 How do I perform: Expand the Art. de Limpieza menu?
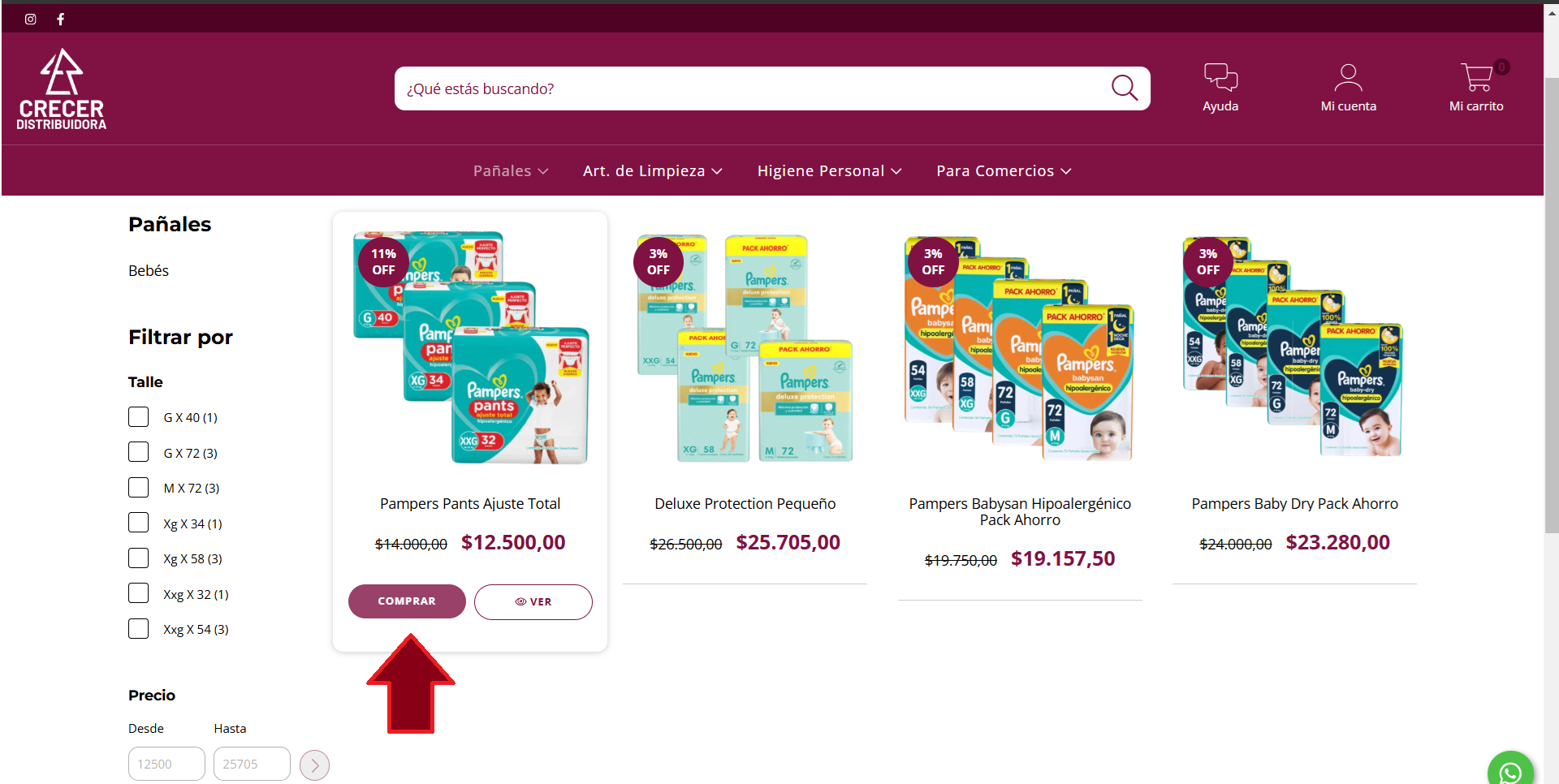[653, 170]
